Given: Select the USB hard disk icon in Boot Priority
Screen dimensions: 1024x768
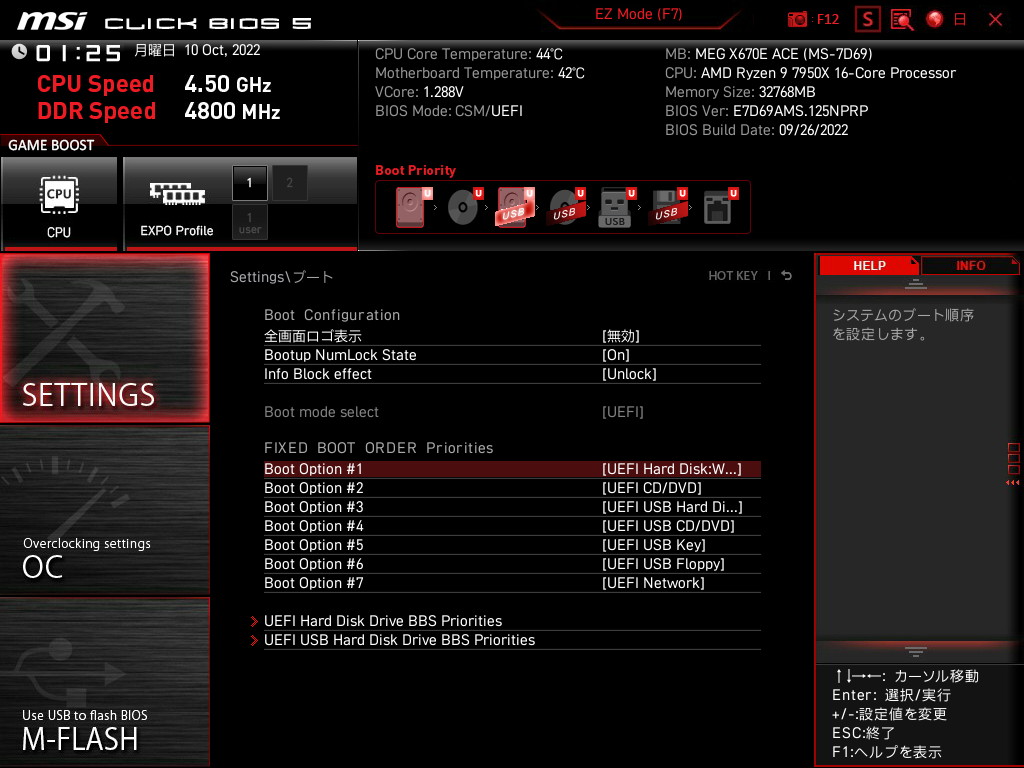Looking at the screenshot, I should pyautogui.click(x=515, y=208).
